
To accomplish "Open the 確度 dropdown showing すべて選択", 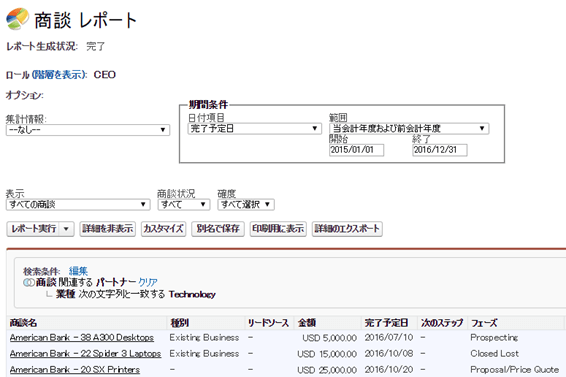I will point(246,205).
